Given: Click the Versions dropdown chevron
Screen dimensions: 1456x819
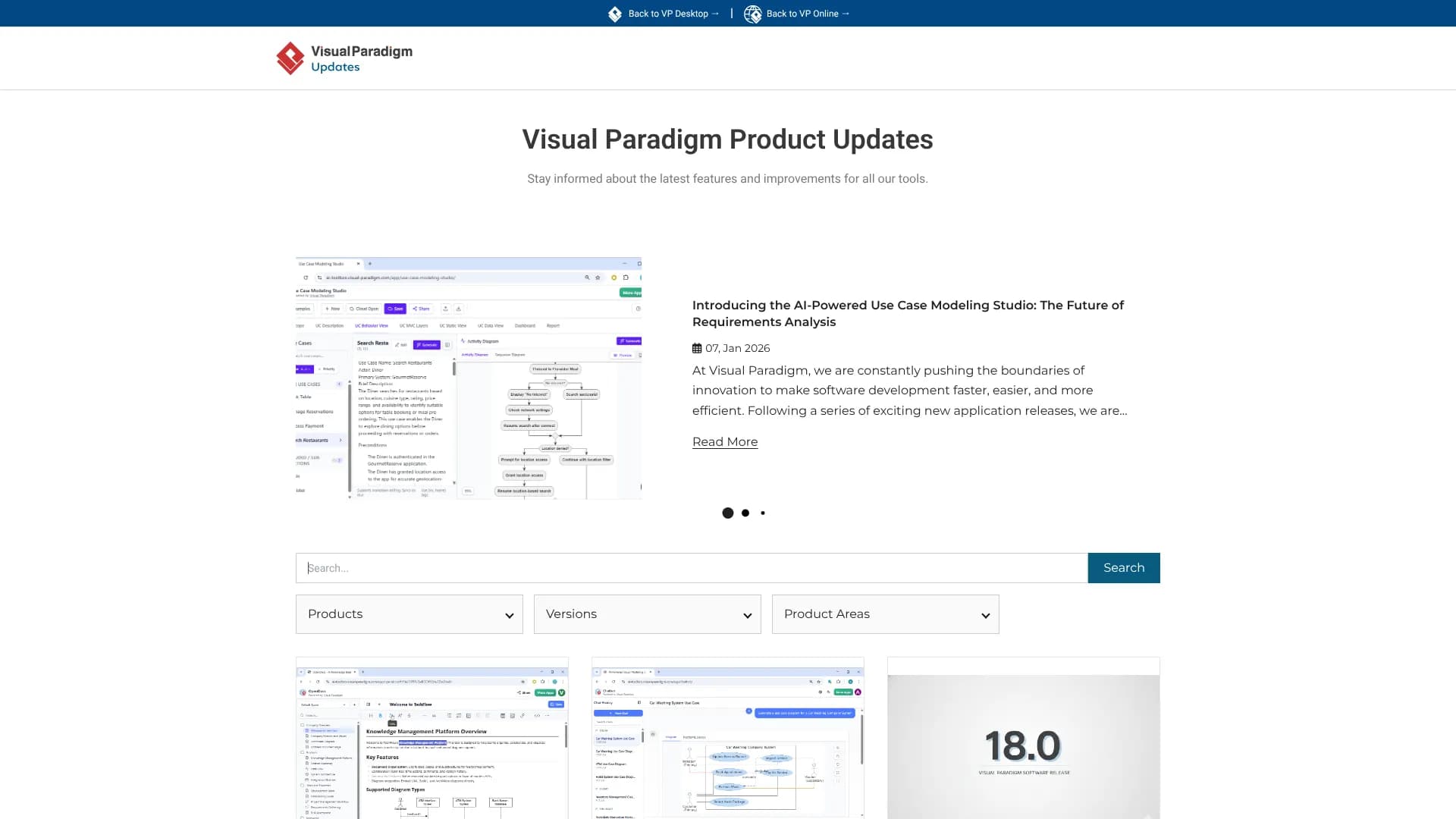Looking at the screenshot, I should tap(748, 615).
